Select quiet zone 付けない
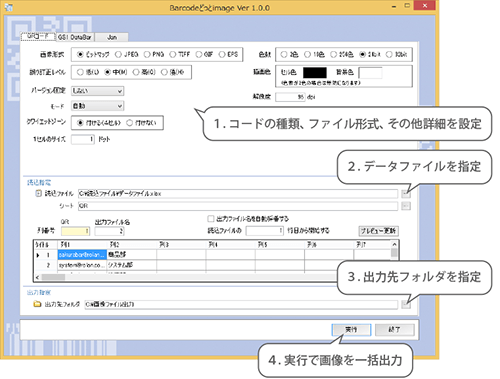The width and height of the screenshot is (500, 379). [x=141, y=123]
